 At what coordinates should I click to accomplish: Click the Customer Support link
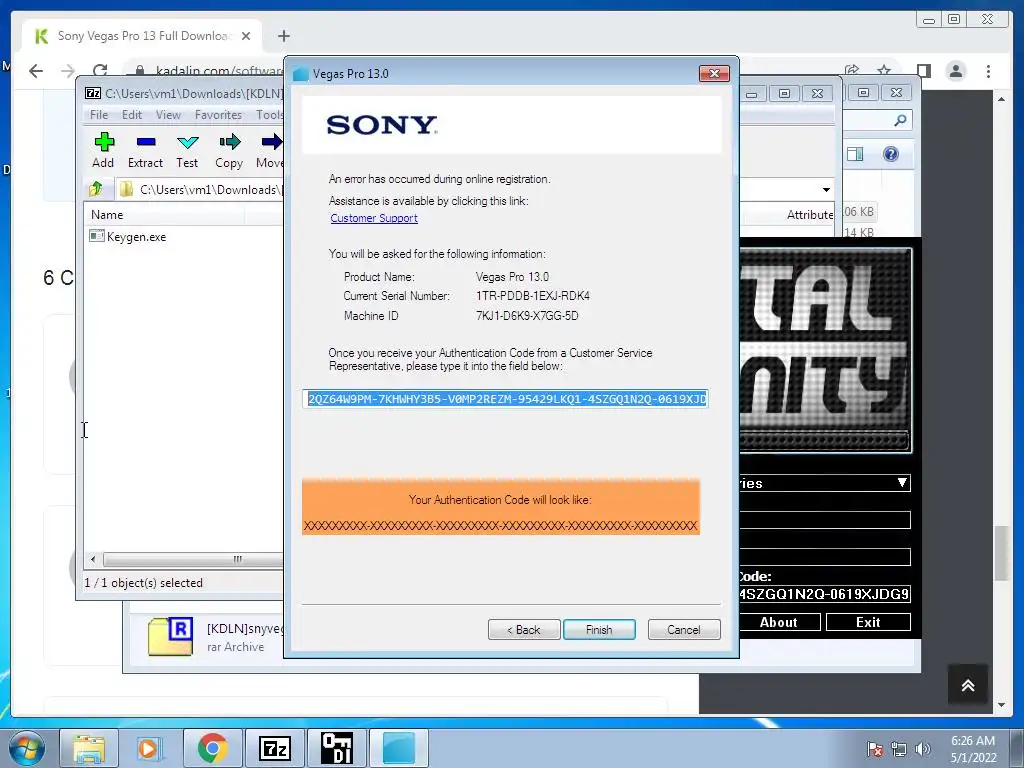click(374, 218)
